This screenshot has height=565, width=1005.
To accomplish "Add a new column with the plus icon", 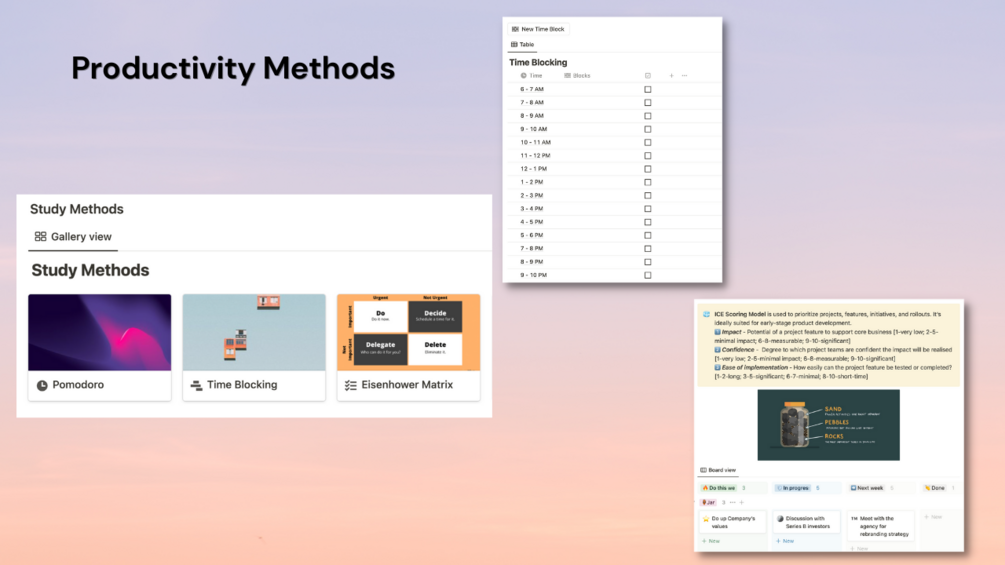I will coord(671,76).
